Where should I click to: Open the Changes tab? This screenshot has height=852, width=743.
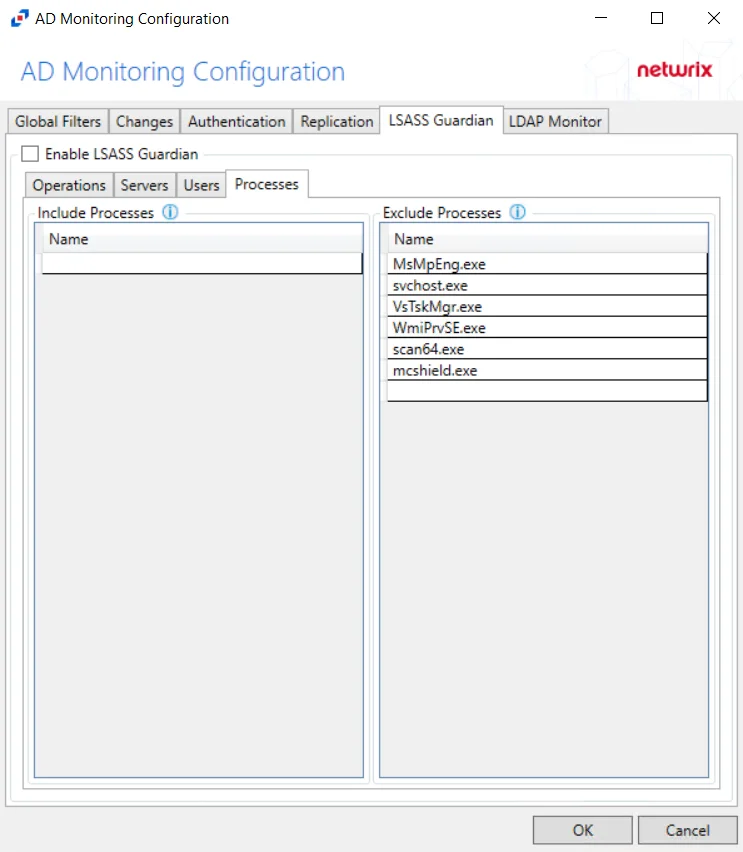coord(144,121)
